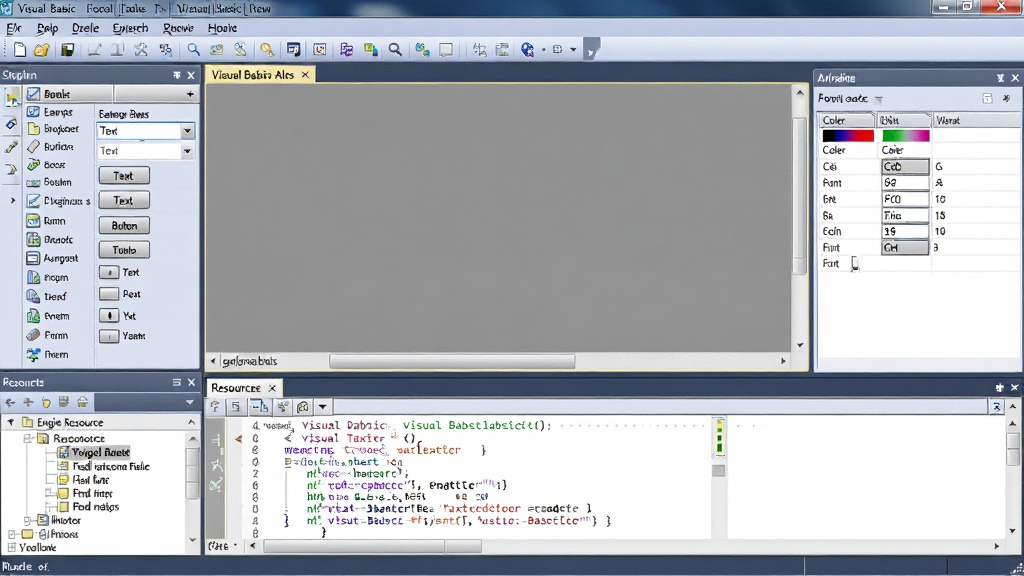Select the Boolc toolbox item icon

pyautogui.click(x=33, y=94)
